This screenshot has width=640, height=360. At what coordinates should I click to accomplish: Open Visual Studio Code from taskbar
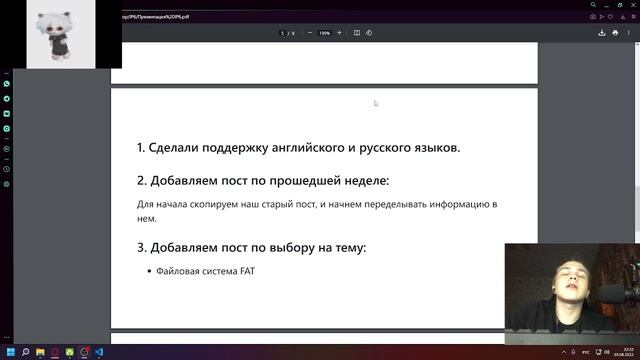99,352
